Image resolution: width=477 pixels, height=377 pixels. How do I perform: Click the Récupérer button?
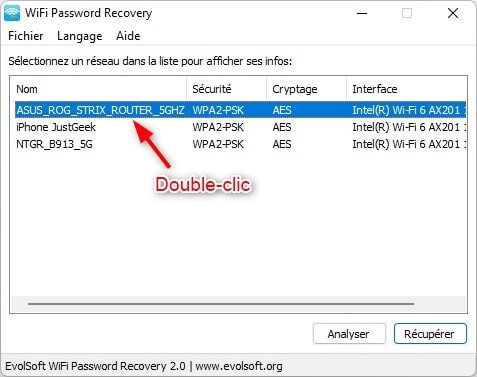430,334
